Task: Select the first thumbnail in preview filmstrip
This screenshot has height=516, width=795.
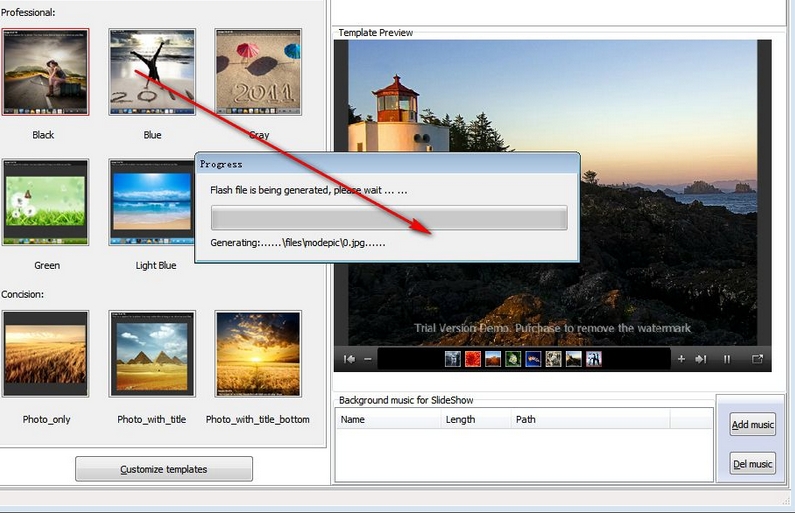Action: (x=453, y=359)
